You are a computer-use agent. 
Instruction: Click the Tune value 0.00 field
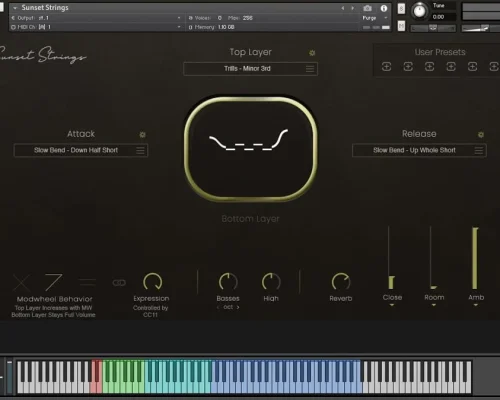(438, 17)
